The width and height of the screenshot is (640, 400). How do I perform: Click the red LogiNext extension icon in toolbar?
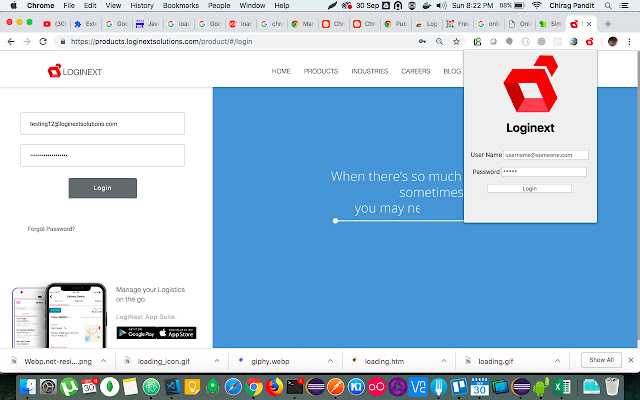coord(589,42)
